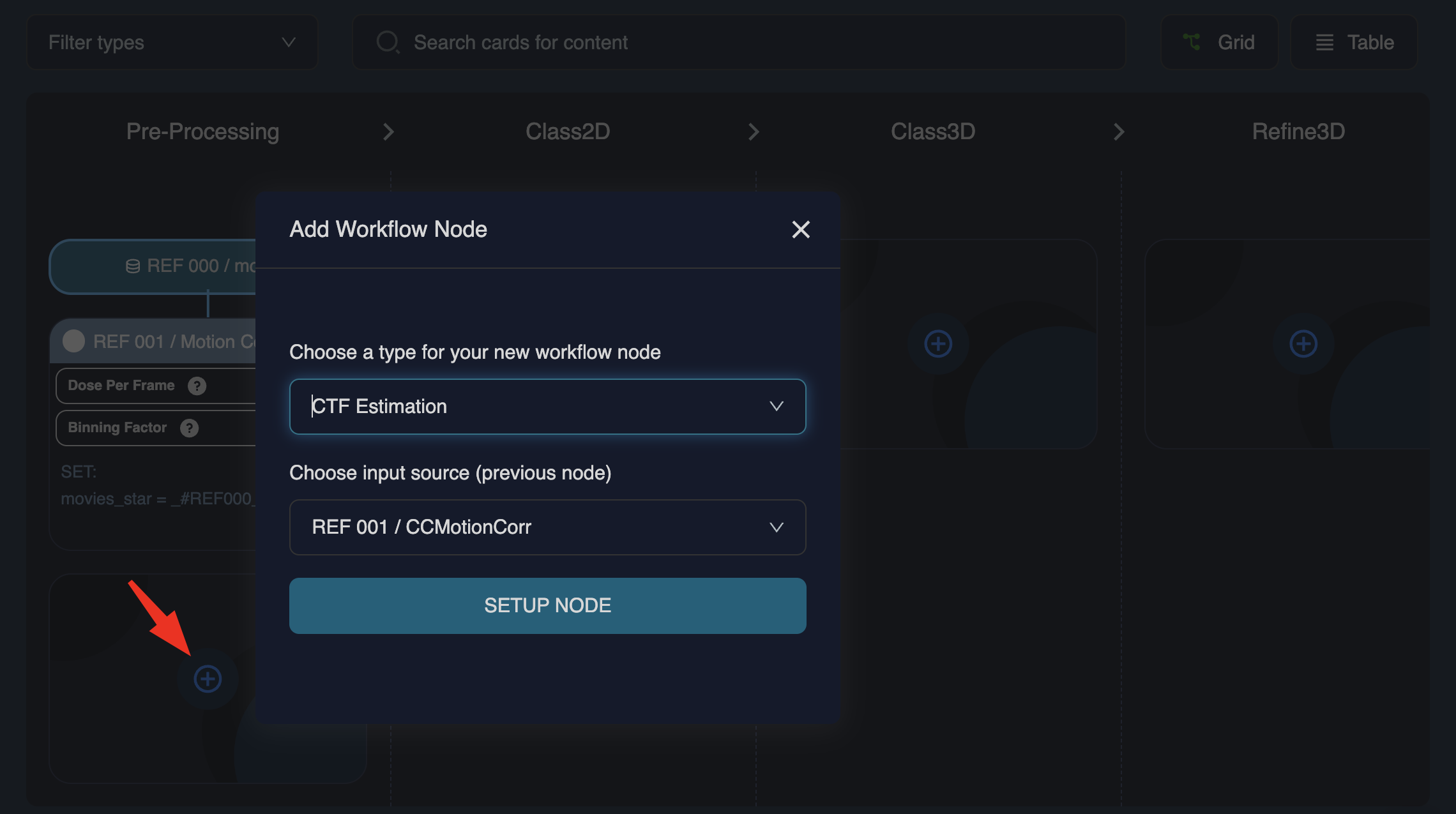Click the search magnifier icon
The image size is (1456, 814).
pos(387,42)
